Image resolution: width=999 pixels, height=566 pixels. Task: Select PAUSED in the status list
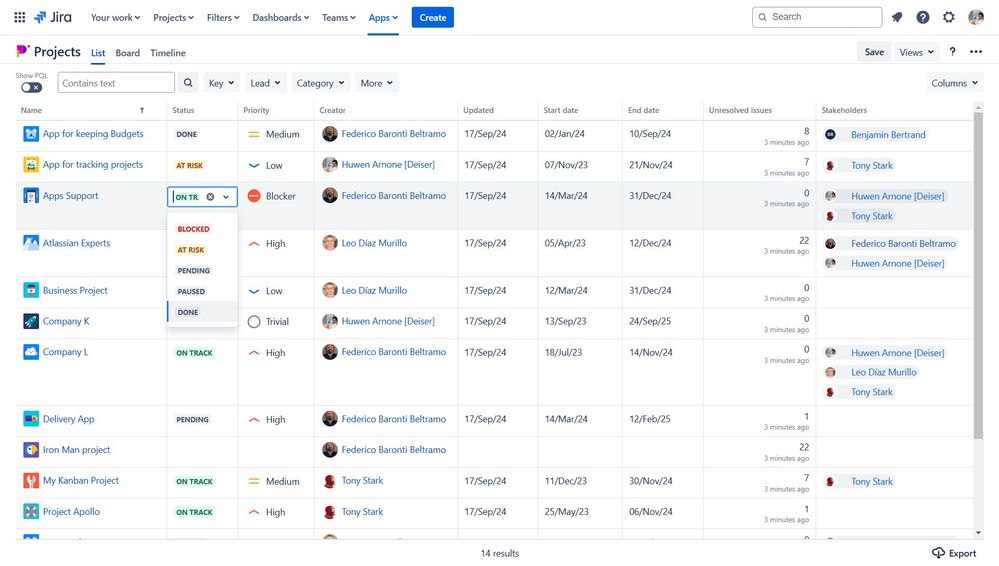coord(191,291)
